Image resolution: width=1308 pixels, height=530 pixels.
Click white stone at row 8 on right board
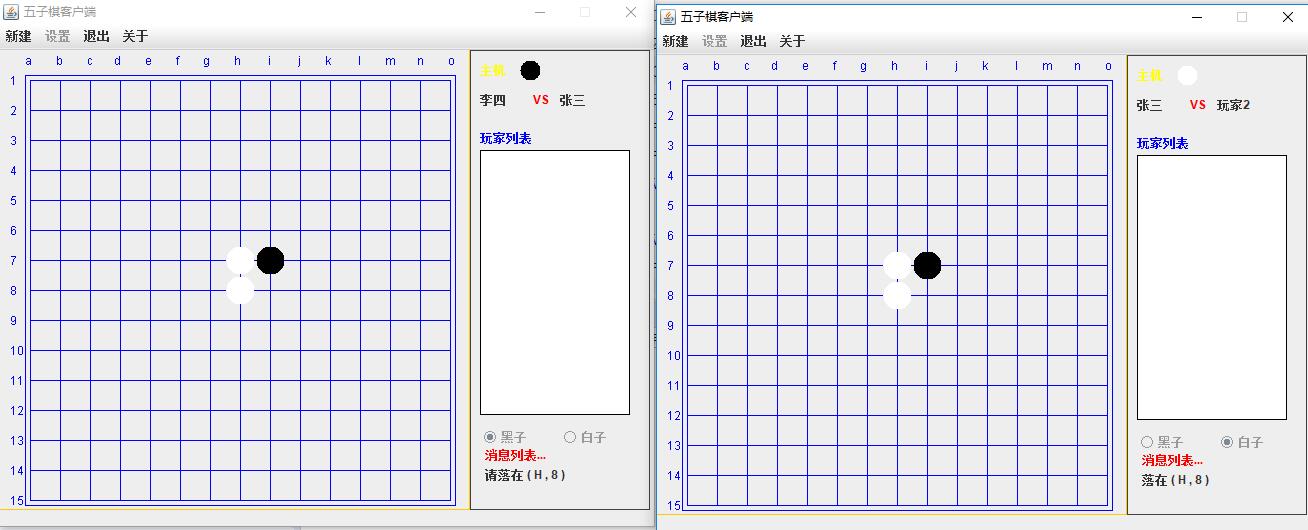tap(897, 295)
